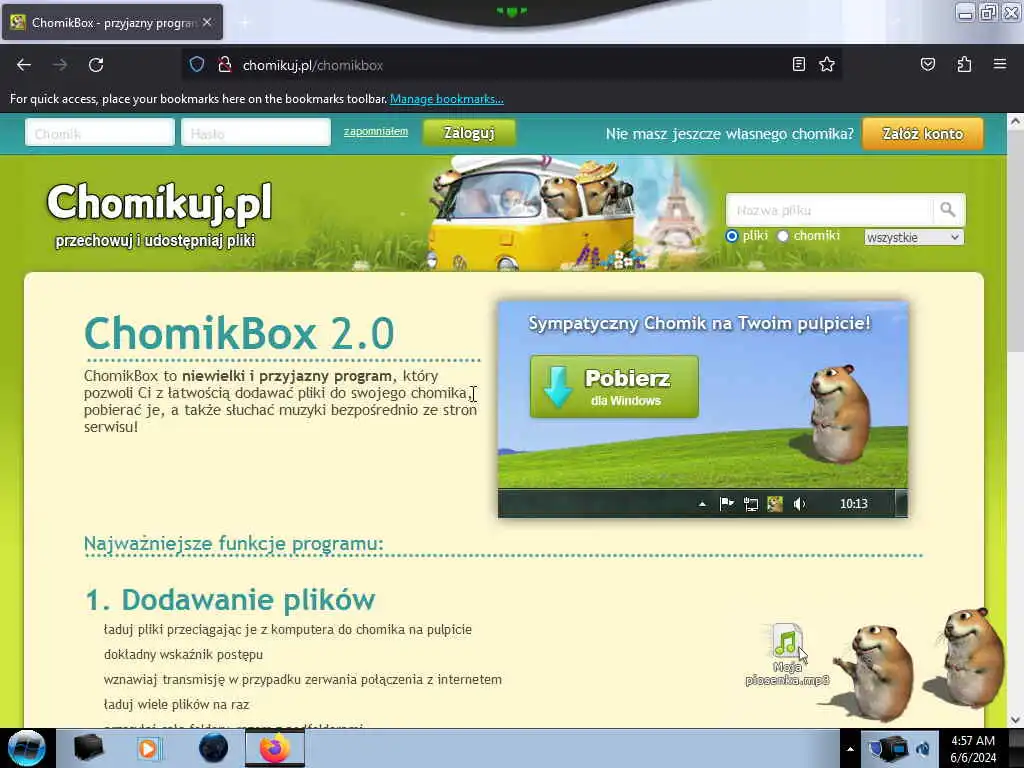This screenshot has width=1024, height=768.
Task: Click the page scrollbar up arrow
Action: 1015,121
